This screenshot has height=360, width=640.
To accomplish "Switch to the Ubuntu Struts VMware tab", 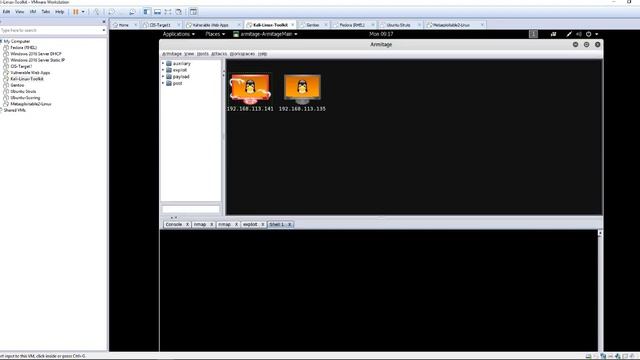I will coord(398,25).
